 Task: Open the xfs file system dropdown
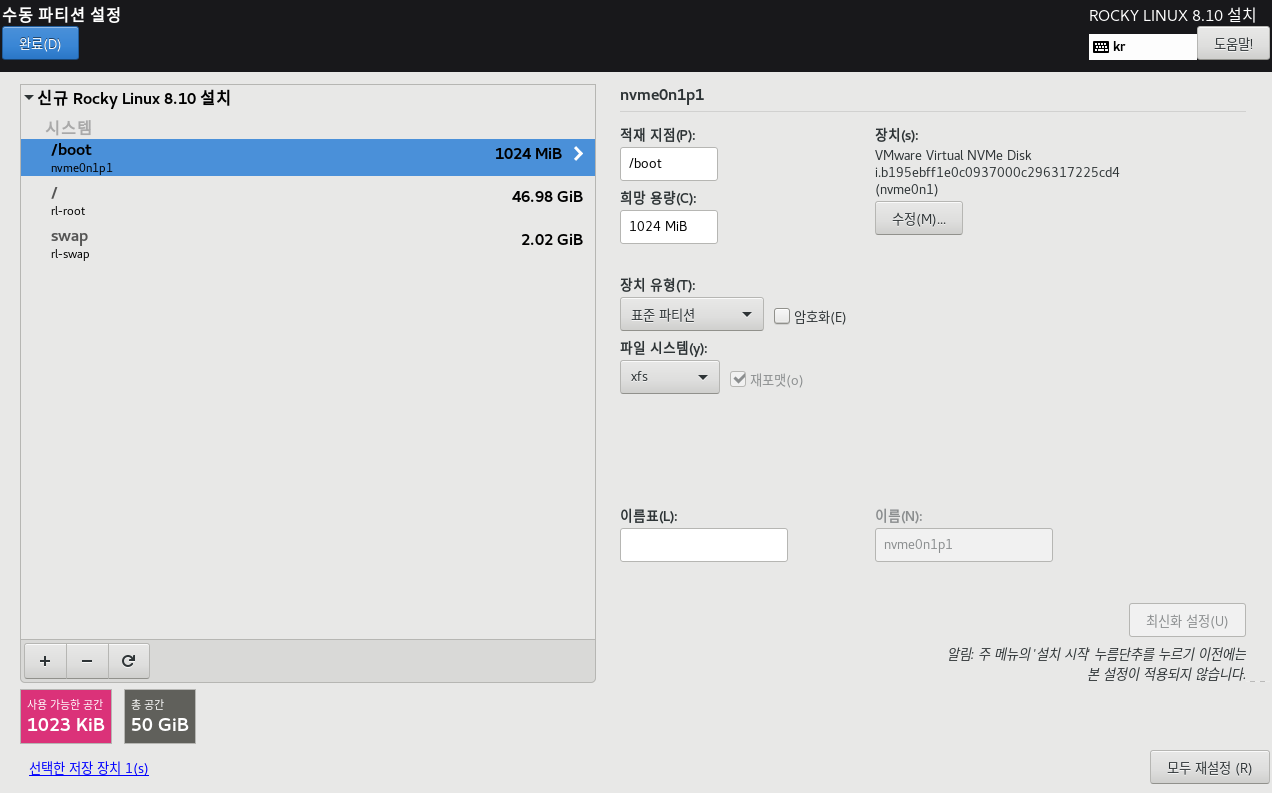[x=670, y=377]
